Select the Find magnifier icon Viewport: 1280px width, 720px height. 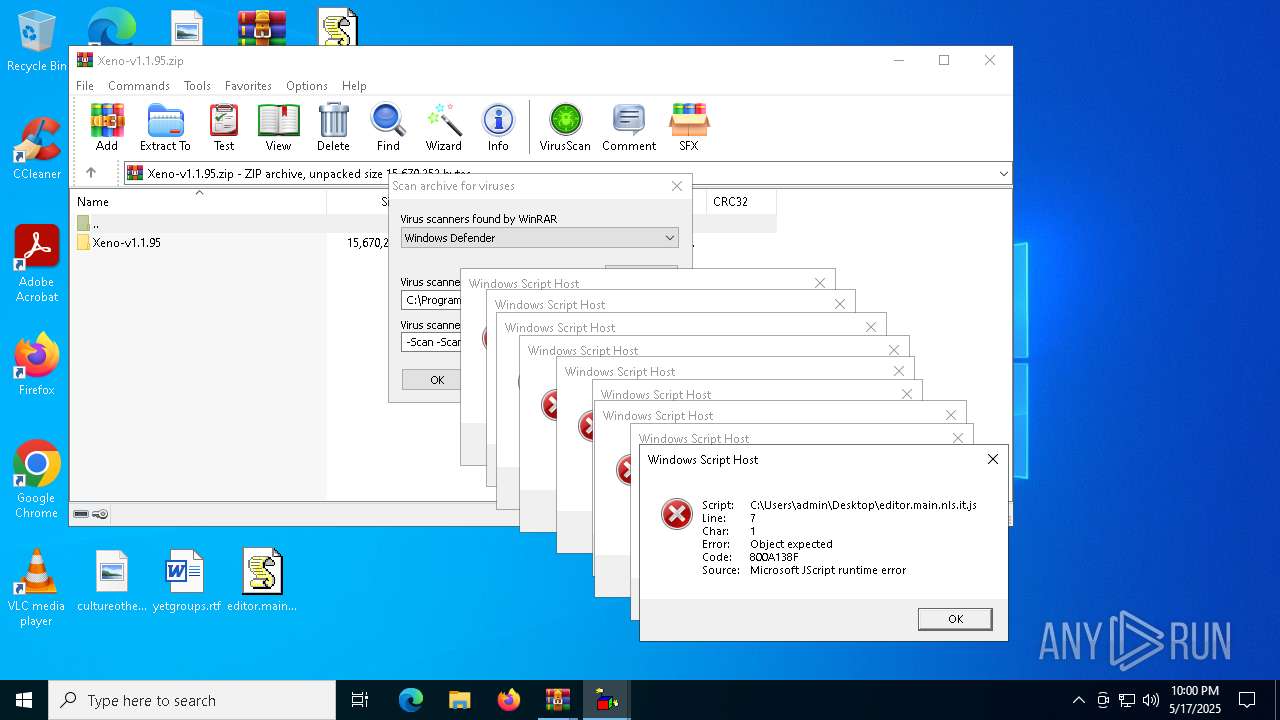click(388, 127)
